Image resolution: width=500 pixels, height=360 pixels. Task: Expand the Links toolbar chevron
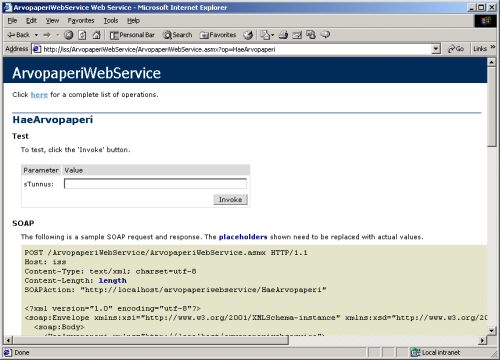coord(493,47)
